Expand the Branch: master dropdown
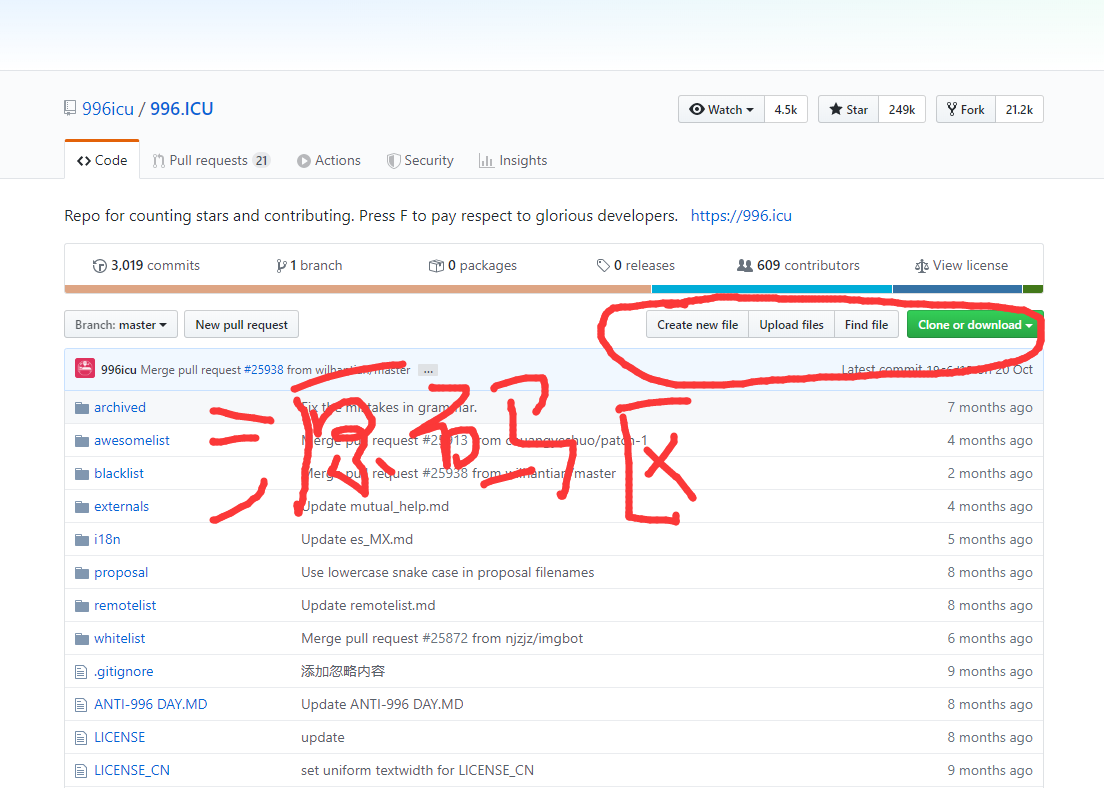 tap(121, 325)
